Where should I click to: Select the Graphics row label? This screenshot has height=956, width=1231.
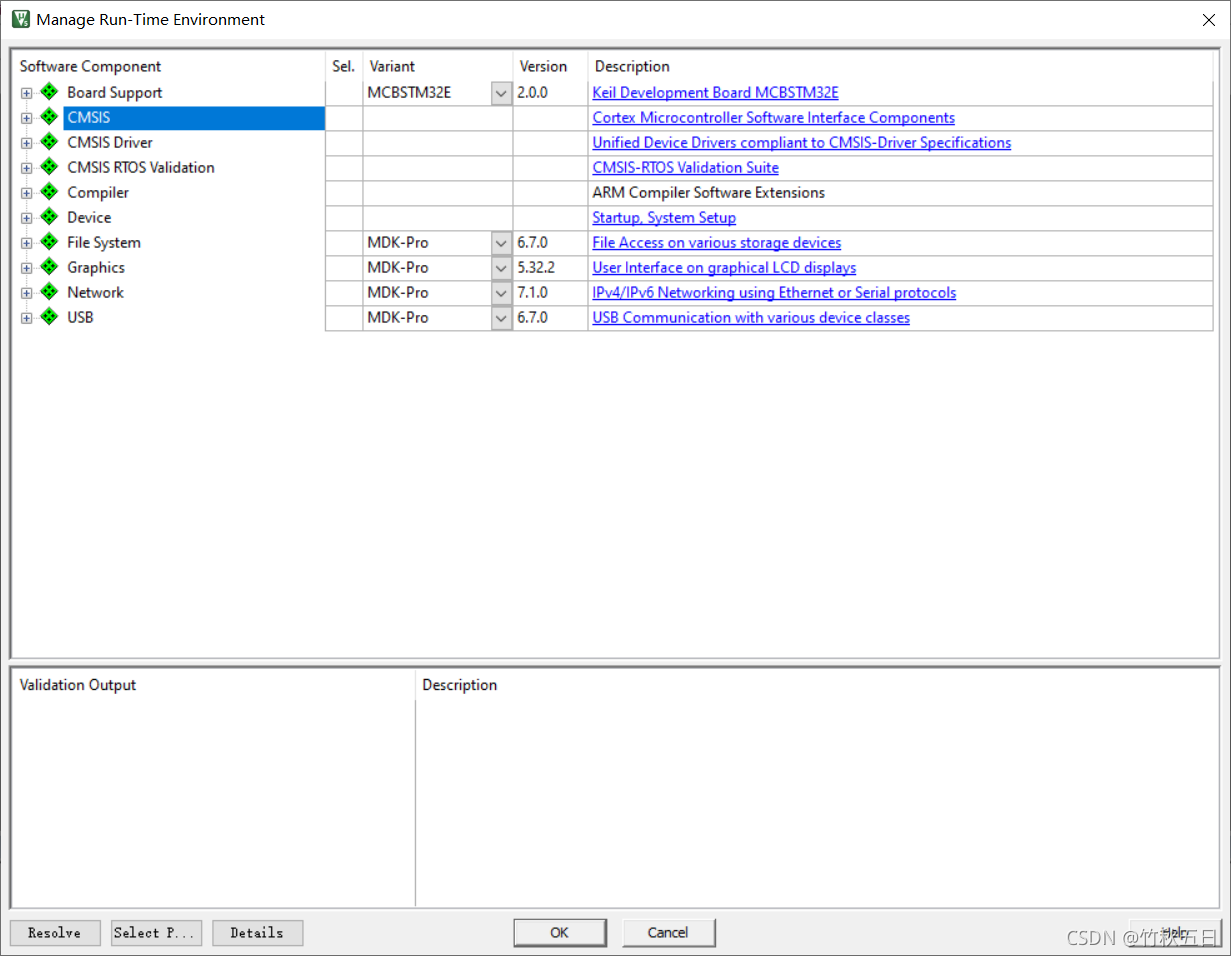pyautogui.click(x=96, y=268)
